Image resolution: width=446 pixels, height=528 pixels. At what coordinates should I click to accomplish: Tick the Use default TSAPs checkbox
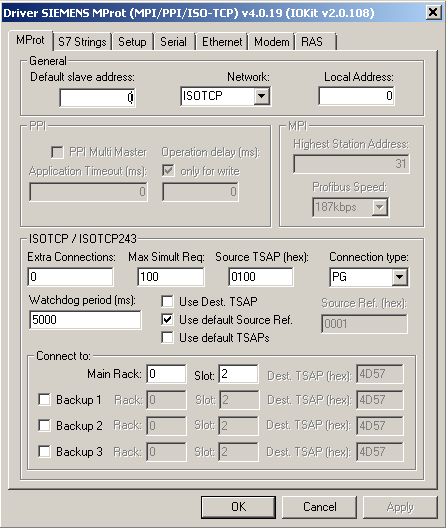coord(167,337)
